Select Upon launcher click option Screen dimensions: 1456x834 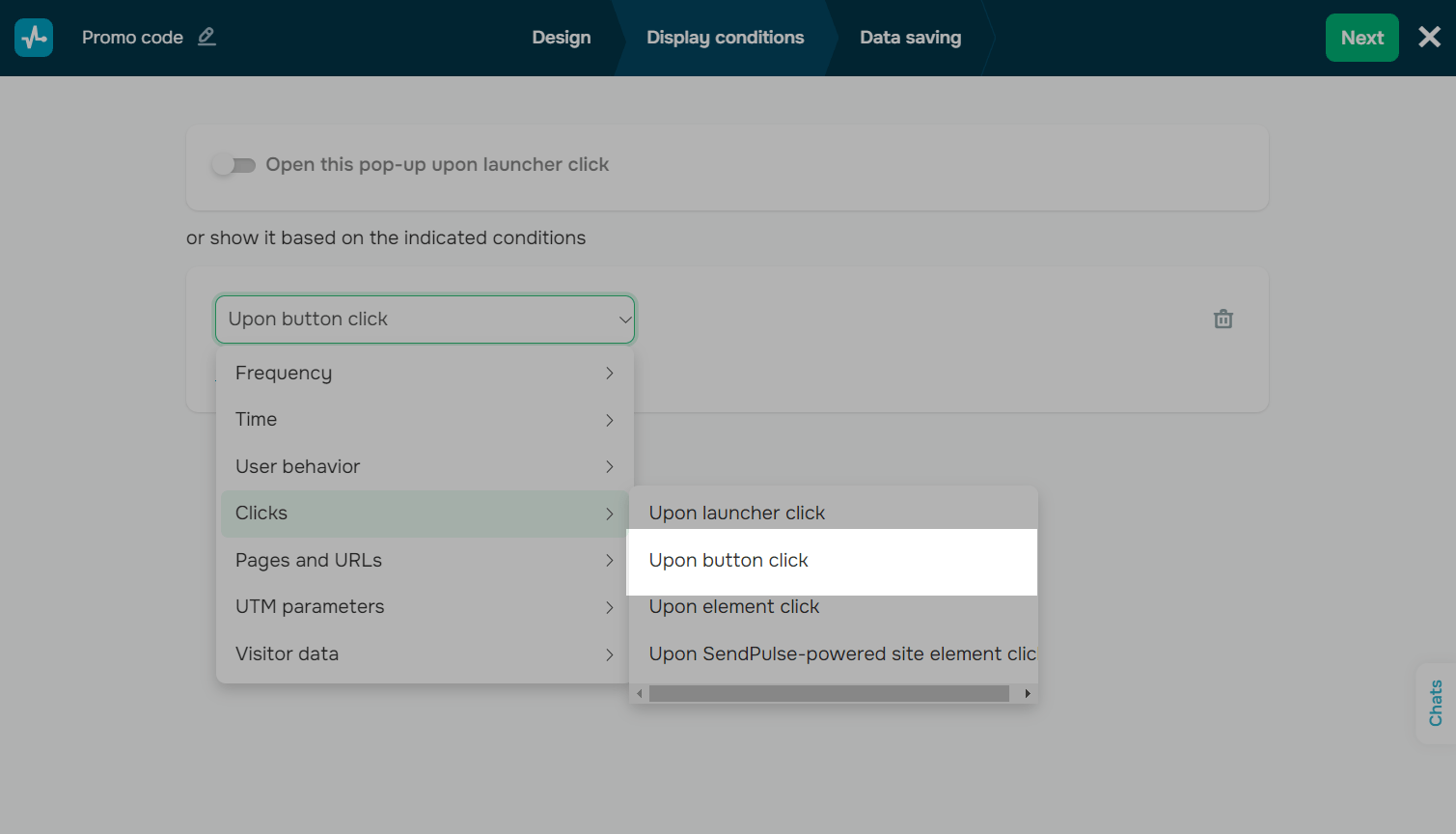[737, 514]
